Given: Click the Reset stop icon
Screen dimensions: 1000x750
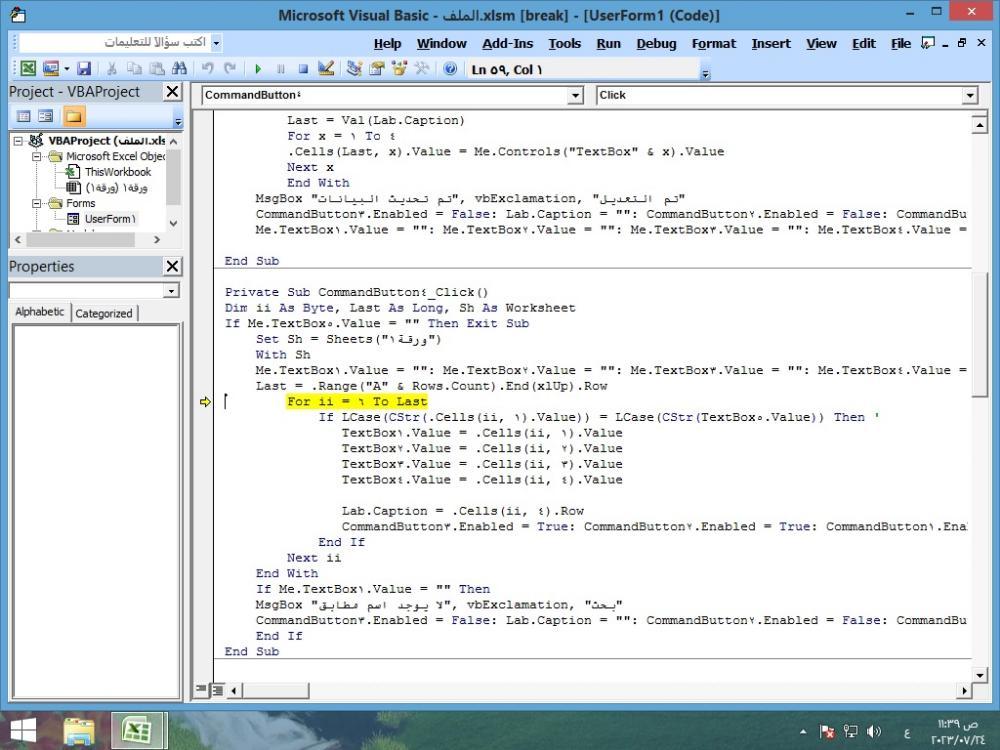Looking at the screenshot, I should pyautogui.click(x=303, y=68).
